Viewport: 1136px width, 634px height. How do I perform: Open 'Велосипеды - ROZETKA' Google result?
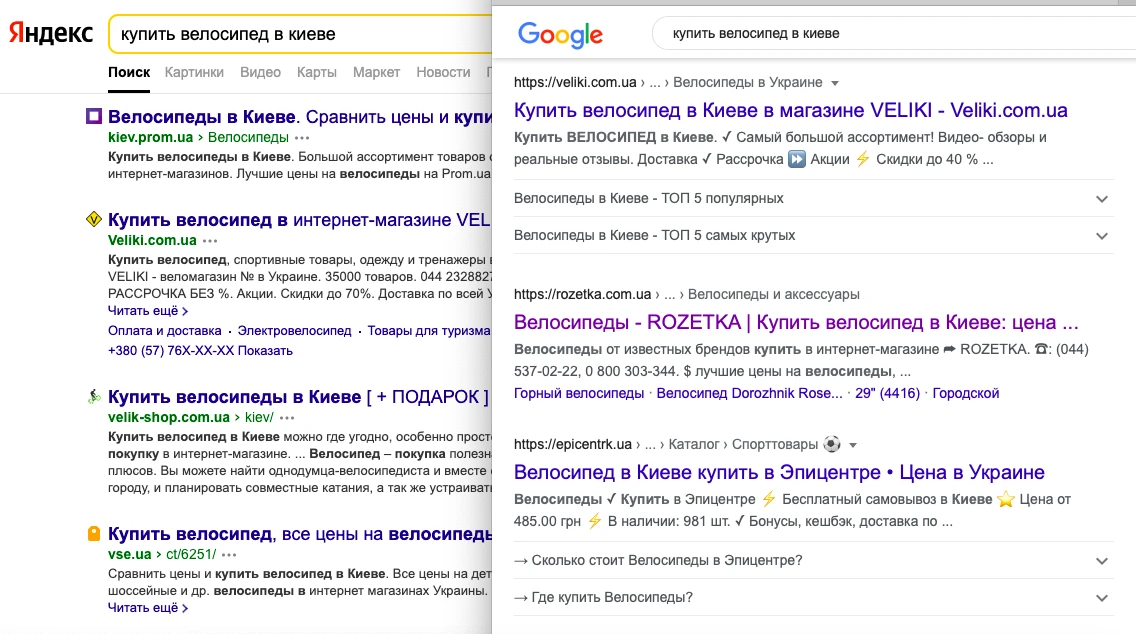tap(796, 322)
